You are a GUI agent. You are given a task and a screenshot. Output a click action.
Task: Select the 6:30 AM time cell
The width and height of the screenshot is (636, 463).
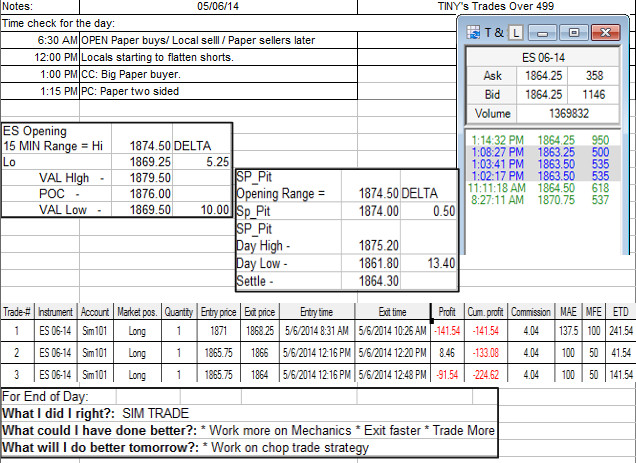pos(40,40)
